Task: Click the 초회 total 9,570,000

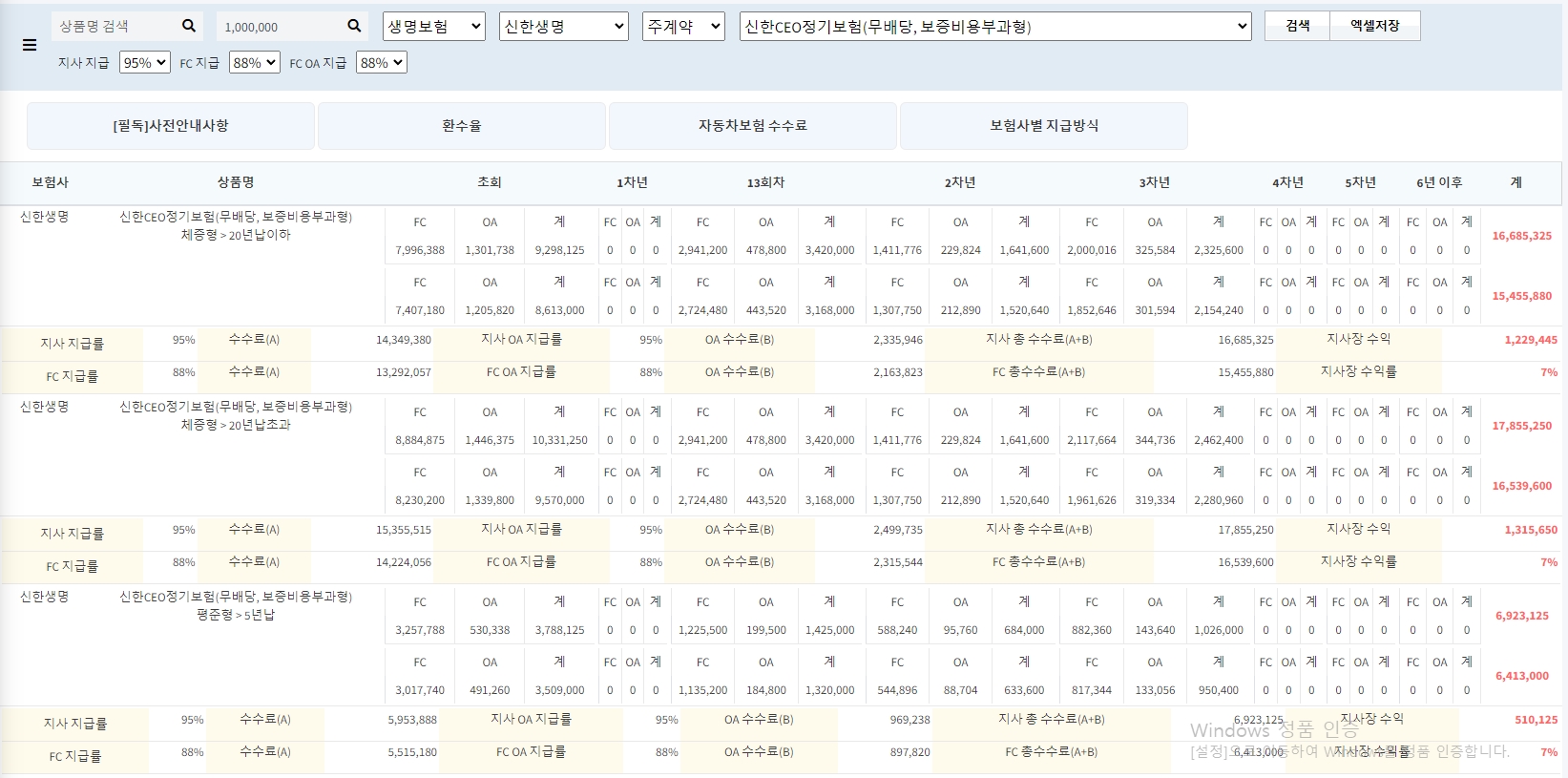Action: 559,500
